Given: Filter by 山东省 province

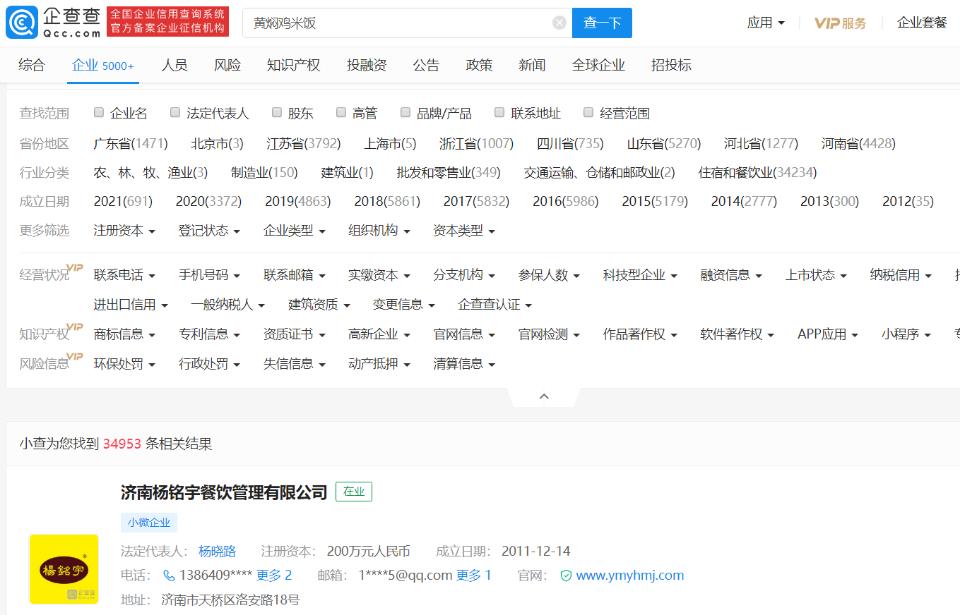Looking at the screenshot, I should click(x=663, y=143).
